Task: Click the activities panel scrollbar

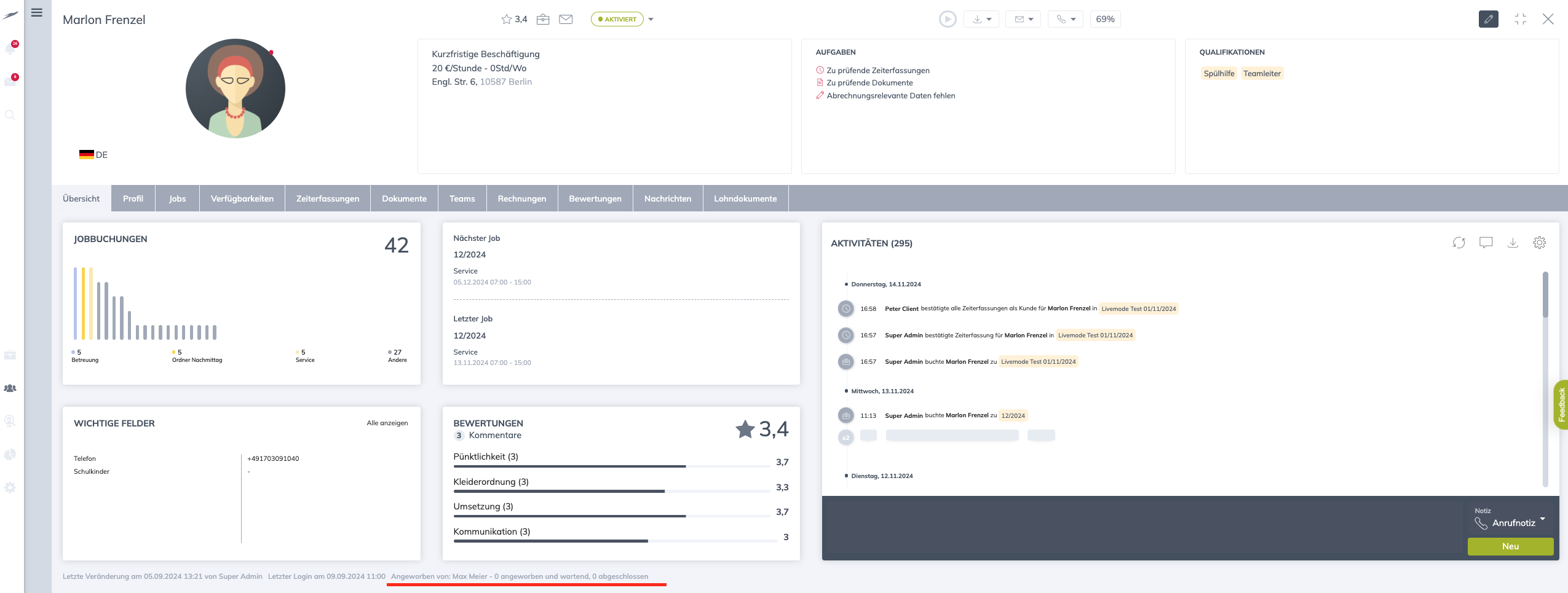Action: click(x=1545, y=295)
